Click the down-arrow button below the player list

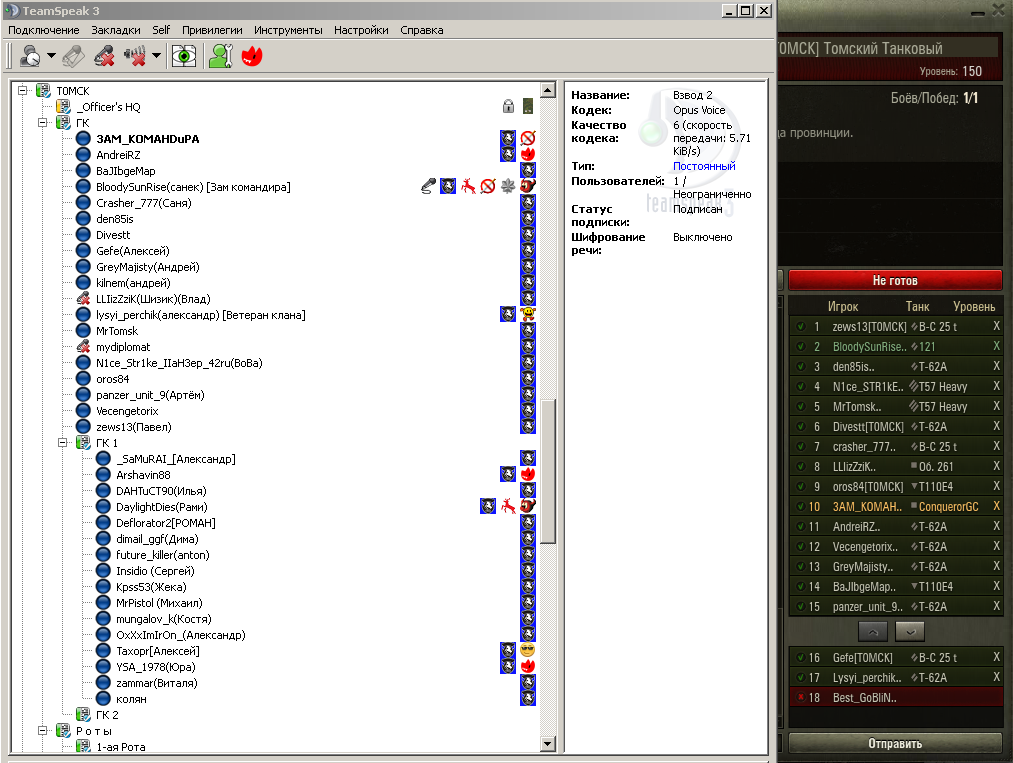[x=910, y=632]
